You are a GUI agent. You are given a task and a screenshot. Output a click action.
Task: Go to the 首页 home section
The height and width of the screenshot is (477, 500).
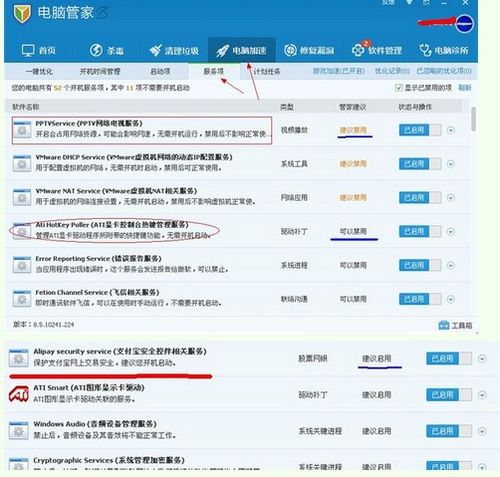39,50
